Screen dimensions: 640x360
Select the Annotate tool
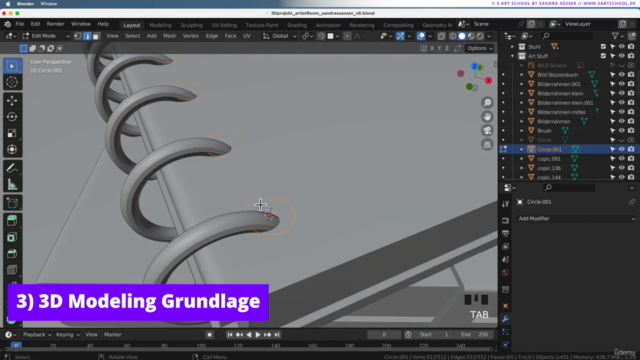tap(12, 168)
